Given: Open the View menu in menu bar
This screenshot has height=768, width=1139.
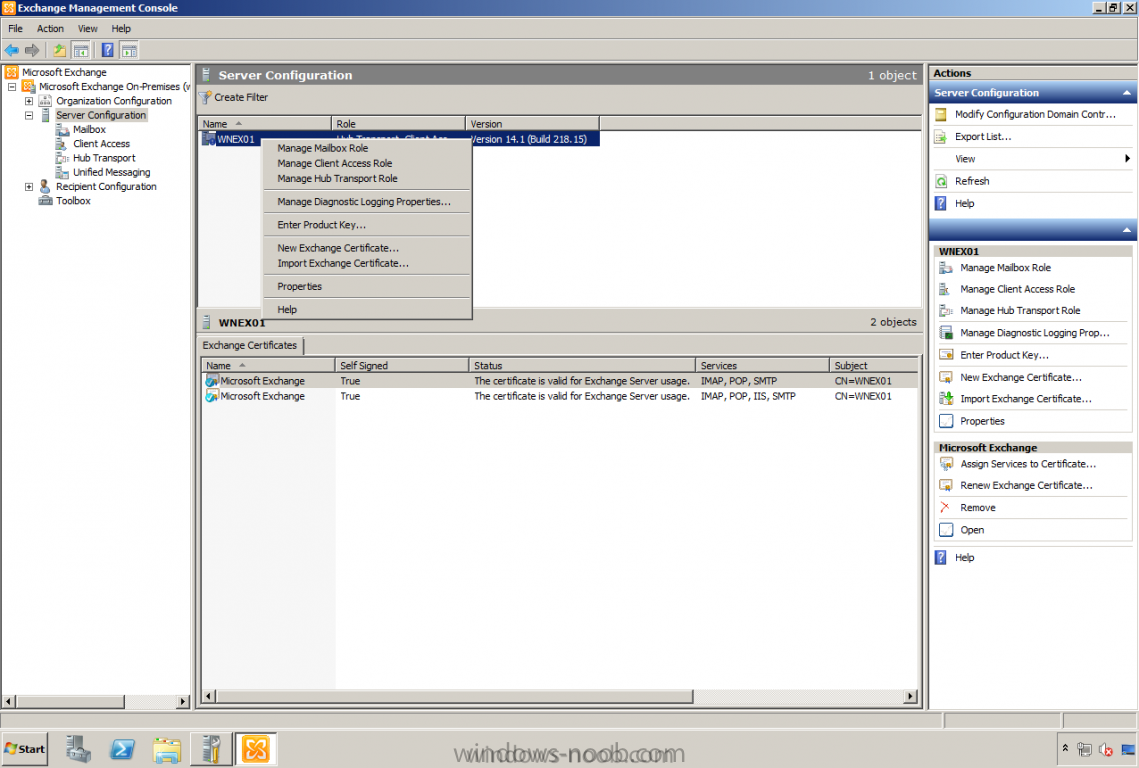Looking at the screenshot, I should 87,28.
